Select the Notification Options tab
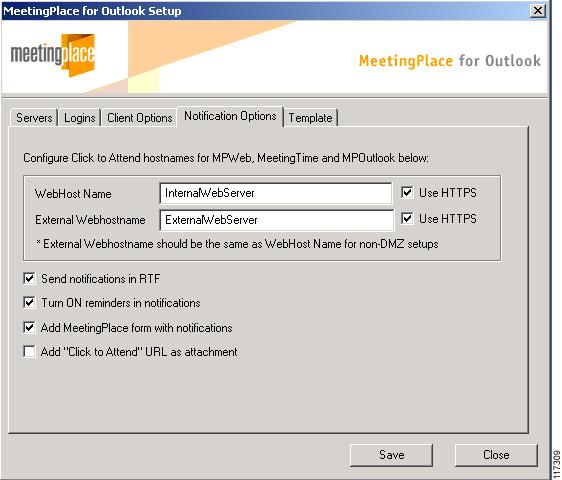 pos(230,116)
